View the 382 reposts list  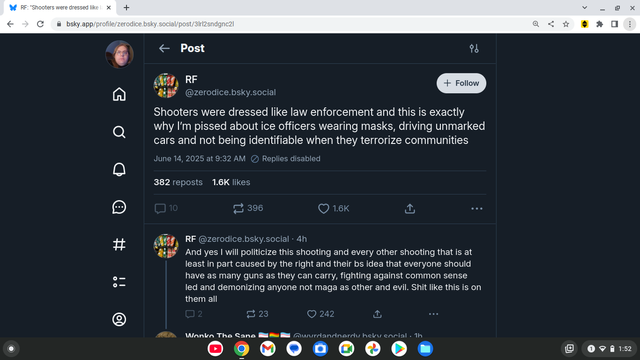point(178,182)
